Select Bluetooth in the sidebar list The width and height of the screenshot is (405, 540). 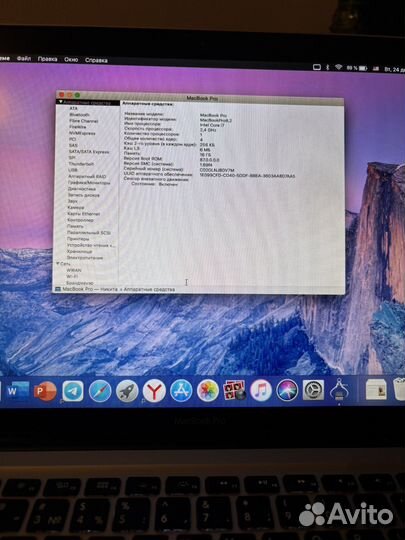tap(80, 114)
